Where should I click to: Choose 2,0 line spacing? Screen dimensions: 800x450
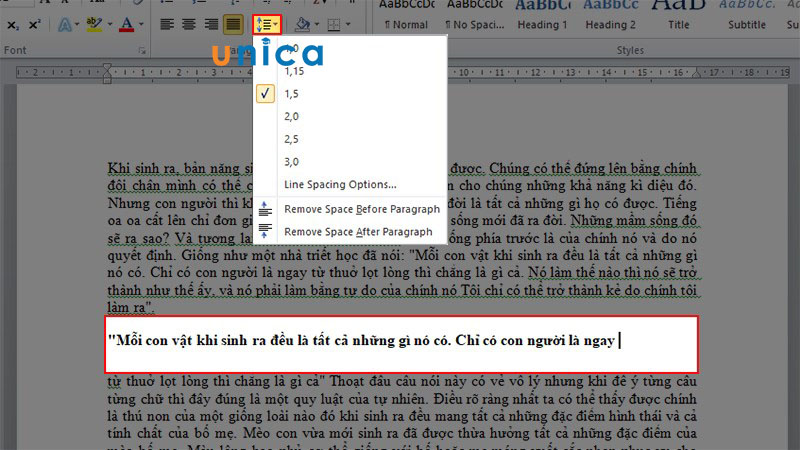[x=350, y=116]
